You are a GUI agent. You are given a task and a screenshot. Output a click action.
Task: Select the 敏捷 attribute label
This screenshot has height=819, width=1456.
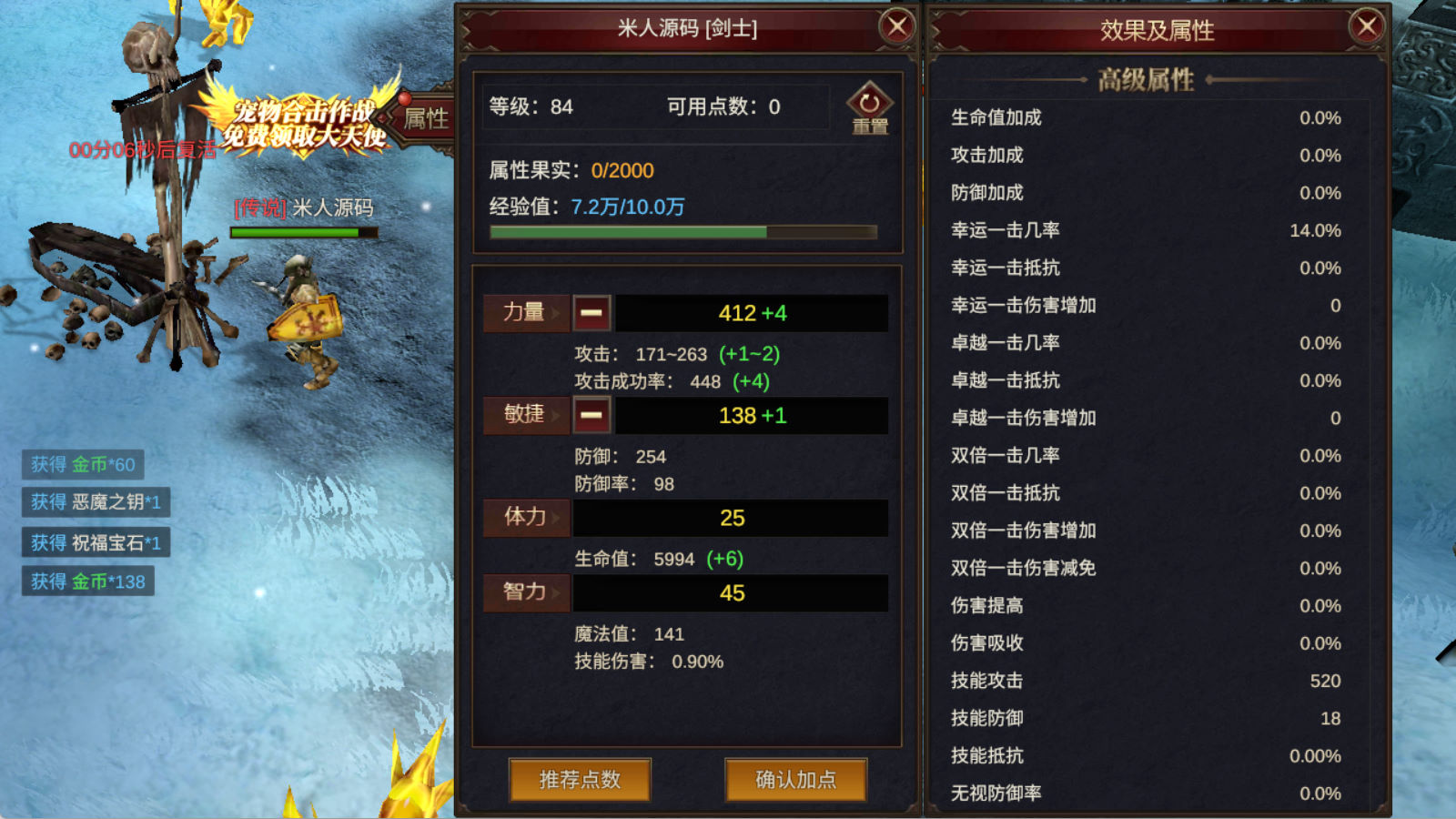tap(525, 415)
